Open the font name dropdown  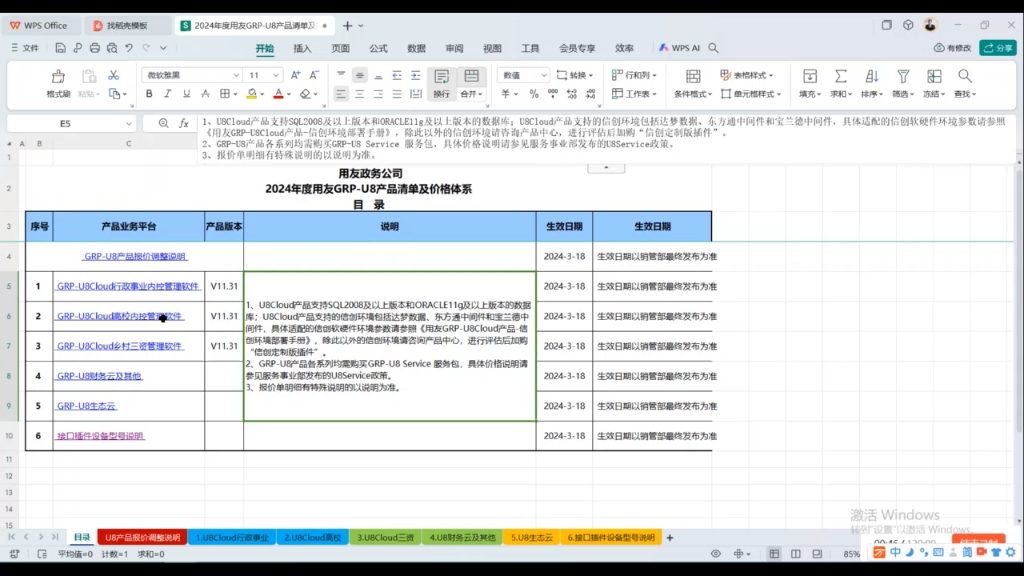coord(236,75)
